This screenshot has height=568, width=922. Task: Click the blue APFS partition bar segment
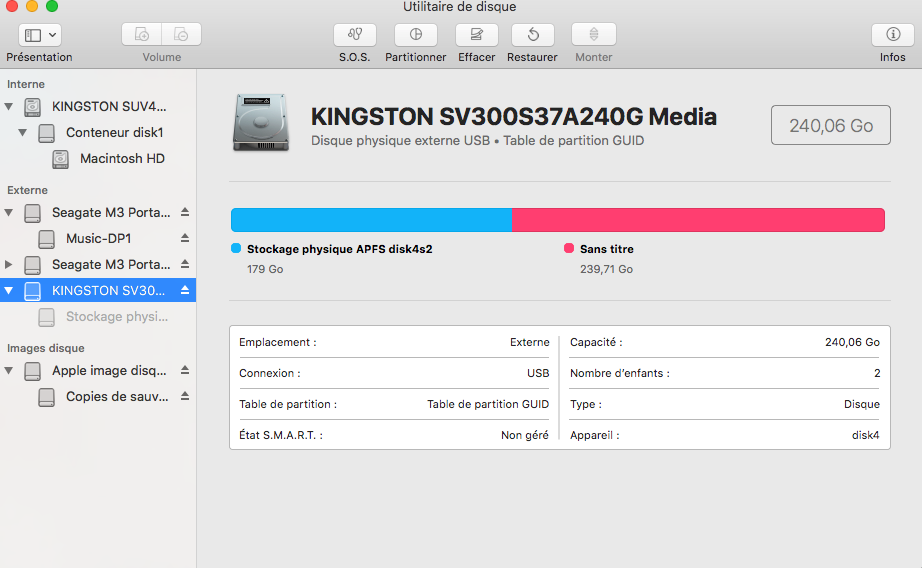point(372,220)
